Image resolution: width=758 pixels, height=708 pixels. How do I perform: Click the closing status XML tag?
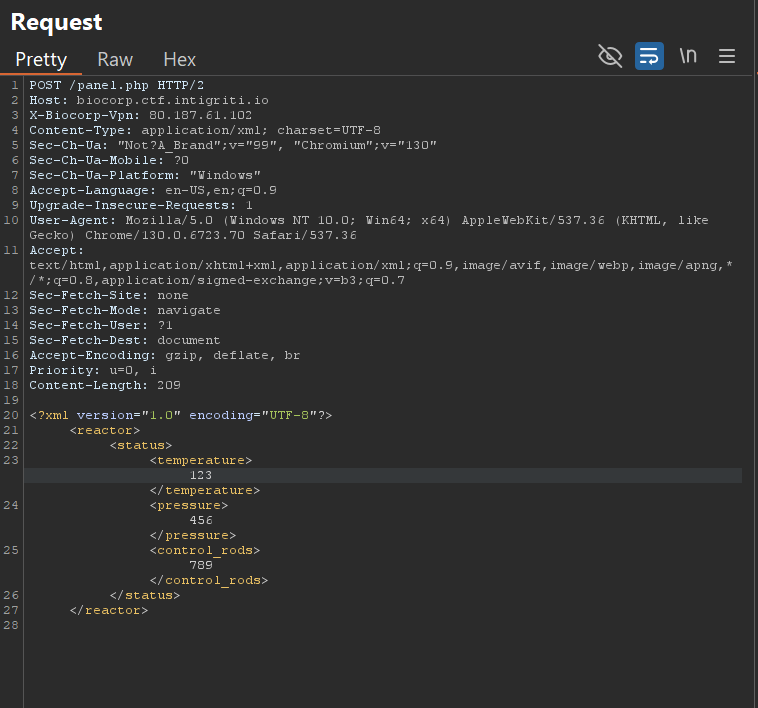[144, 595]
